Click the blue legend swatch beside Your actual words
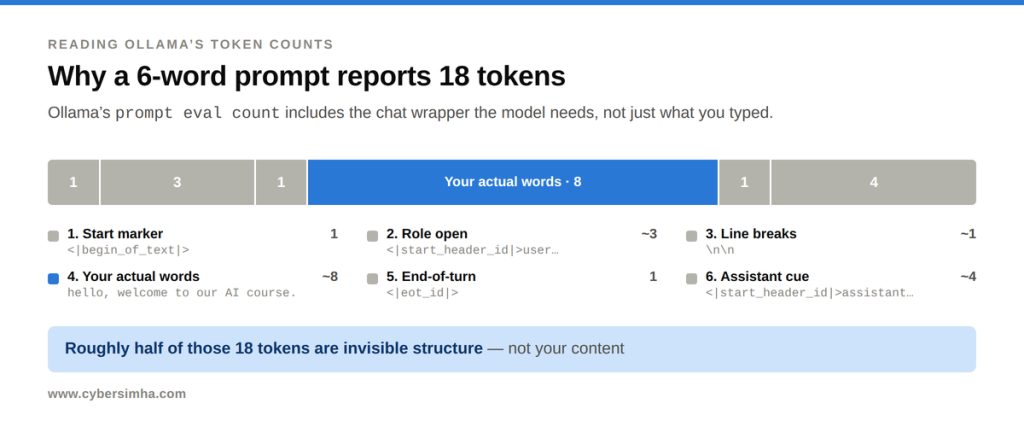The image size is (1024, 427). pyautogui.click(x=54, y=279)
